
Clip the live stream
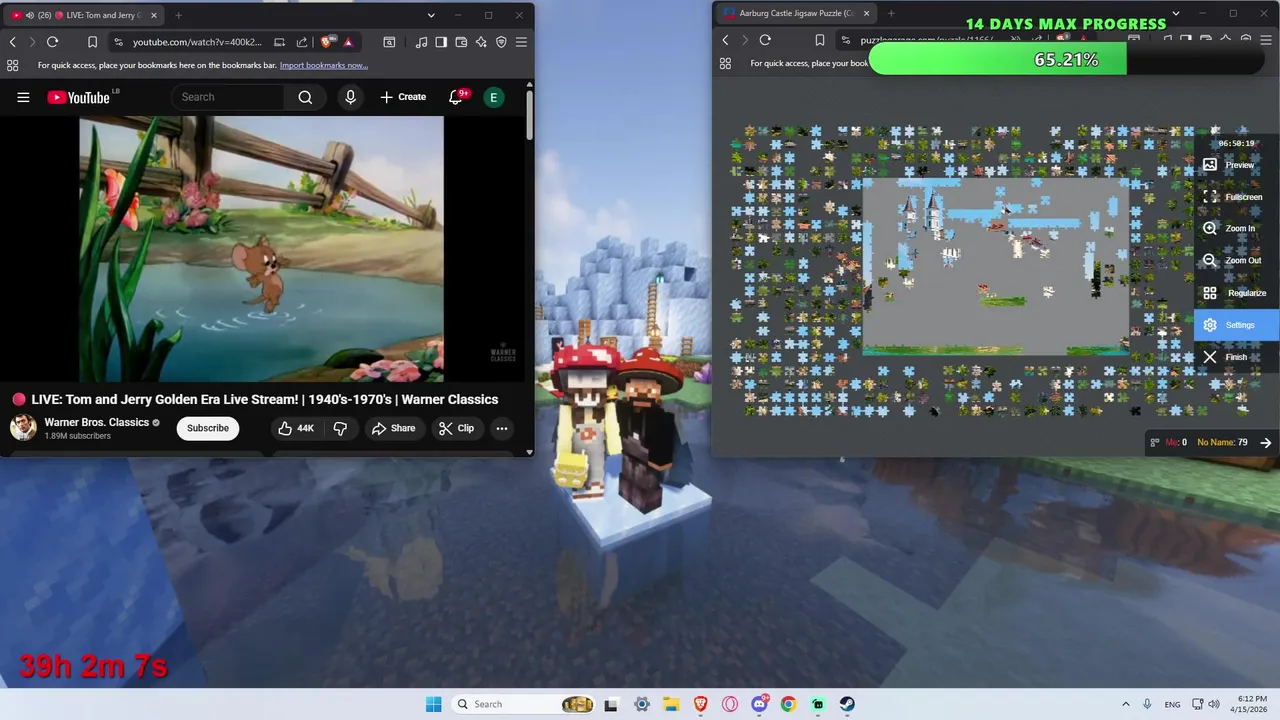tap(456, 428)
